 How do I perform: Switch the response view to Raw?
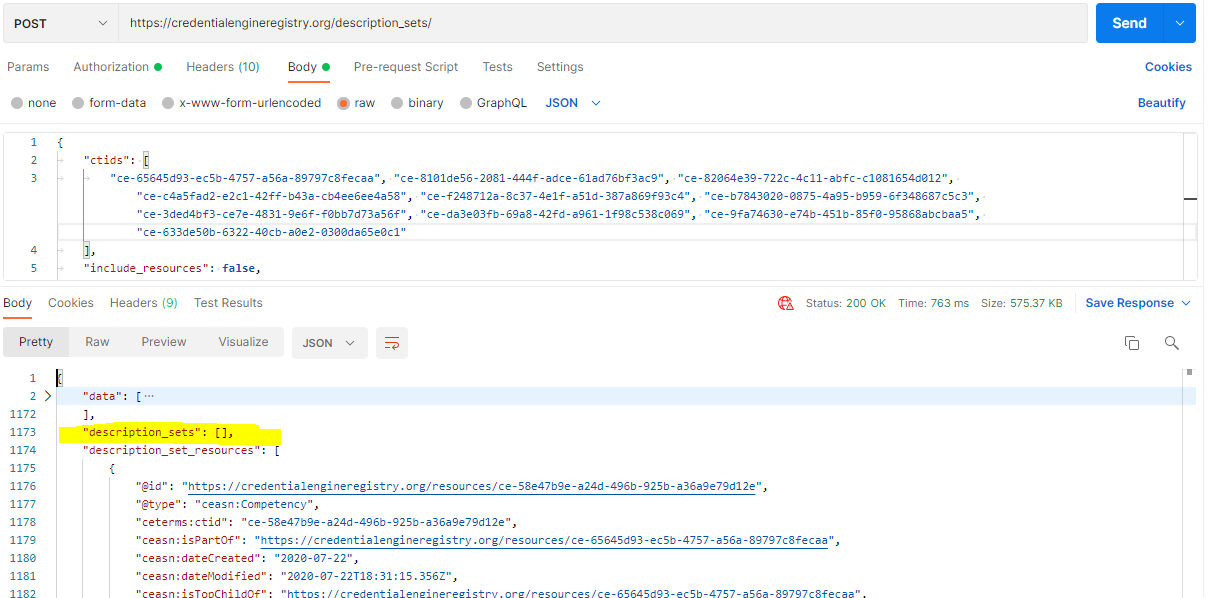97,342
